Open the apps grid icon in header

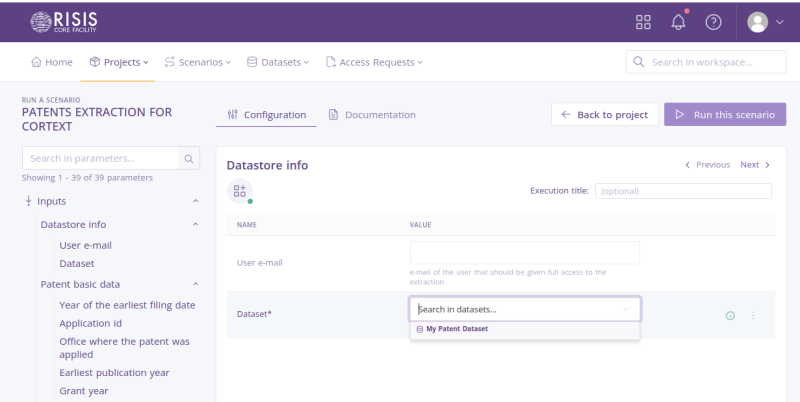[643, 22]
